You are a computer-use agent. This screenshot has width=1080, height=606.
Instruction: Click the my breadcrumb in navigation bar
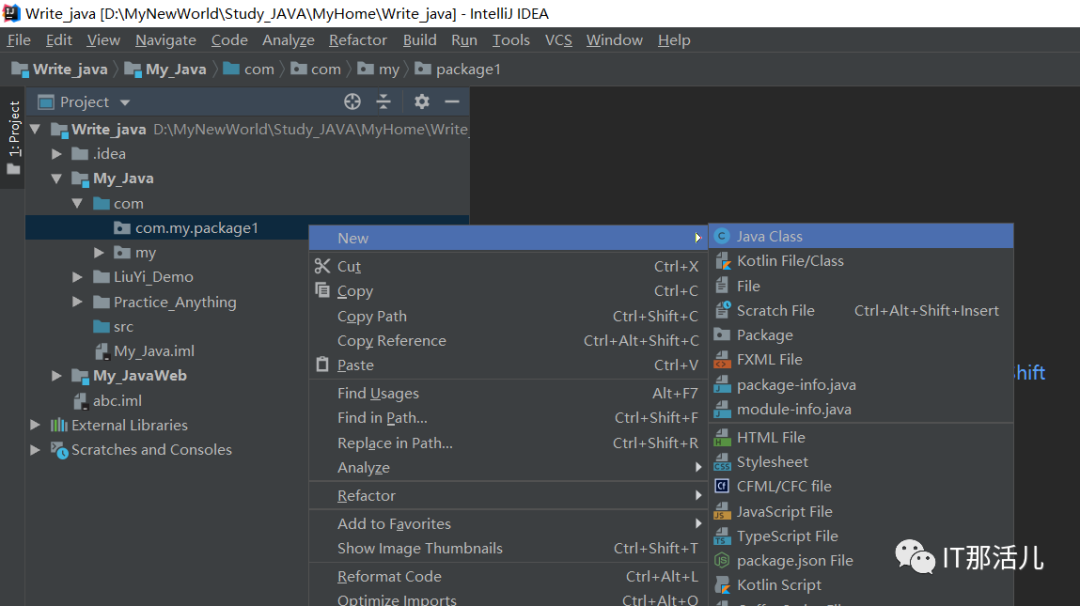click(379, 69)
